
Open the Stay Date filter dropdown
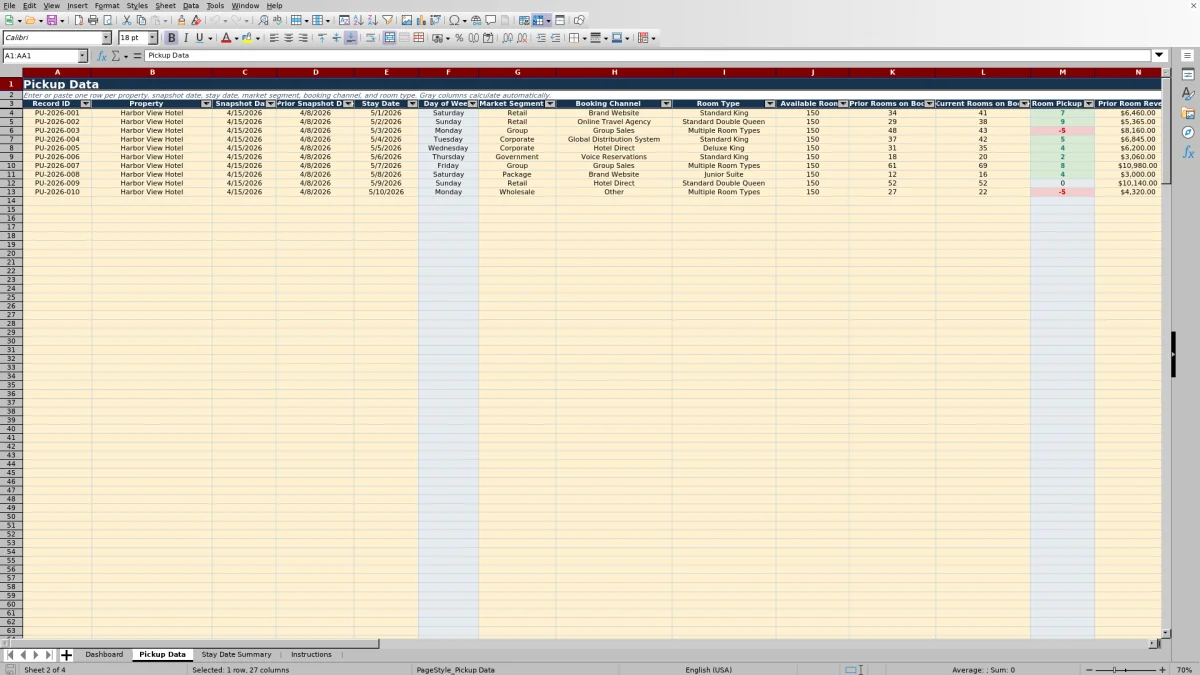413,104
